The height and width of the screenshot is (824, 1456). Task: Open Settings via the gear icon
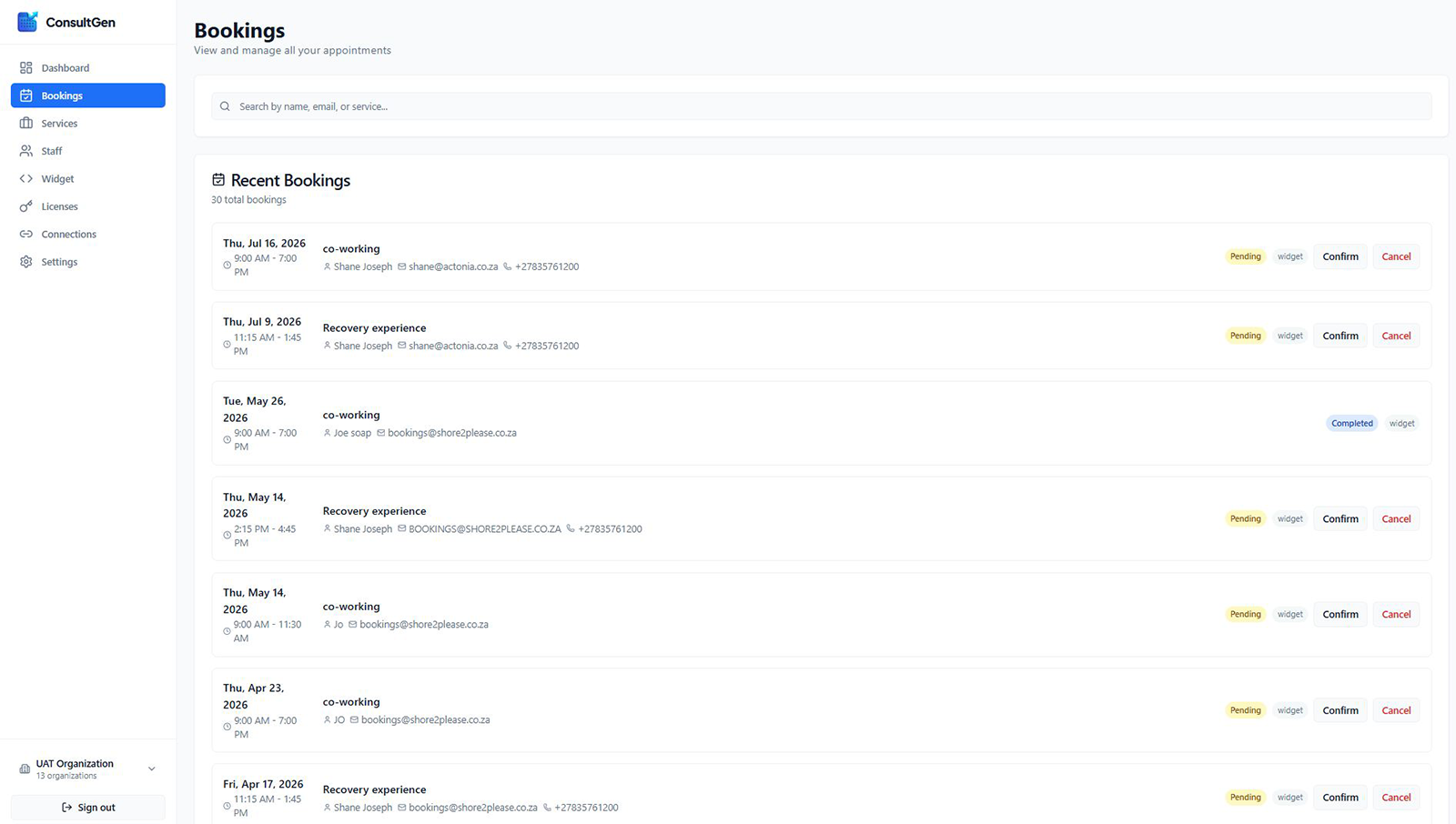[26, 262]
